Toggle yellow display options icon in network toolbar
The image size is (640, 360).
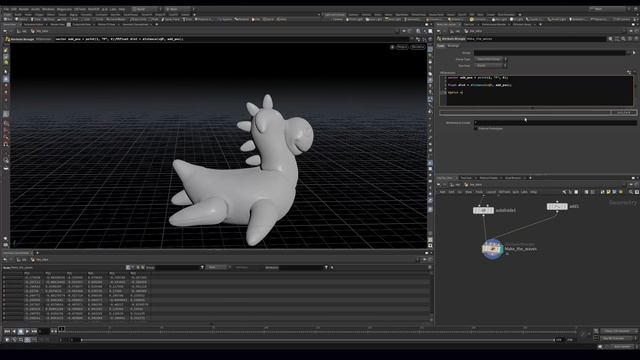[x=621, y=192]
